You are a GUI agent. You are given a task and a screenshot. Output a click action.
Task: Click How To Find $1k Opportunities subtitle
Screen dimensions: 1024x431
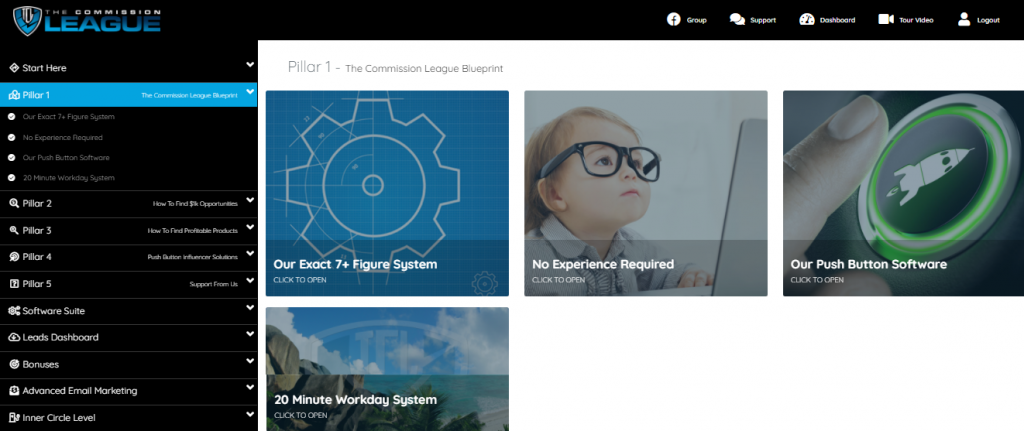(195, 204)
